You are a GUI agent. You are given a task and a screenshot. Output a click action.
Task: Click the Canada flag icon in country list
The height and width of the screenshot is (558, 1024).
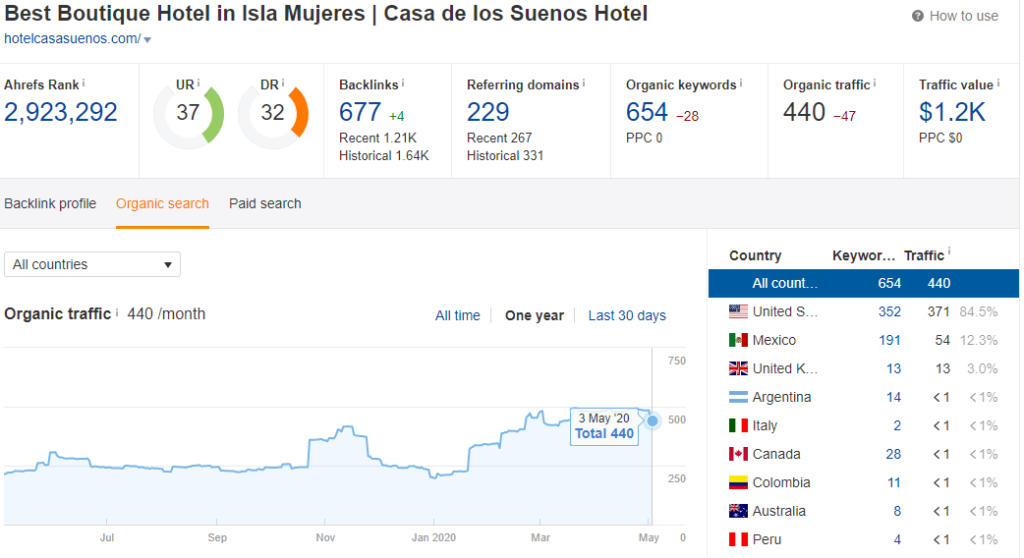click(738, 454)
